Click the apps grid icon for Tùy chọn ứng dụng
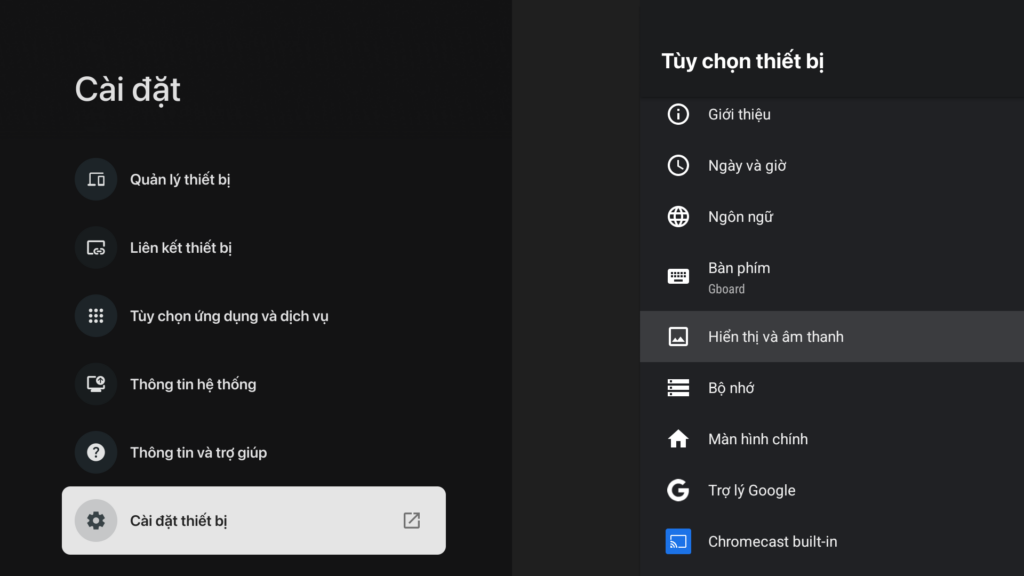This screenshot has width=1024, height=576. 96,316
